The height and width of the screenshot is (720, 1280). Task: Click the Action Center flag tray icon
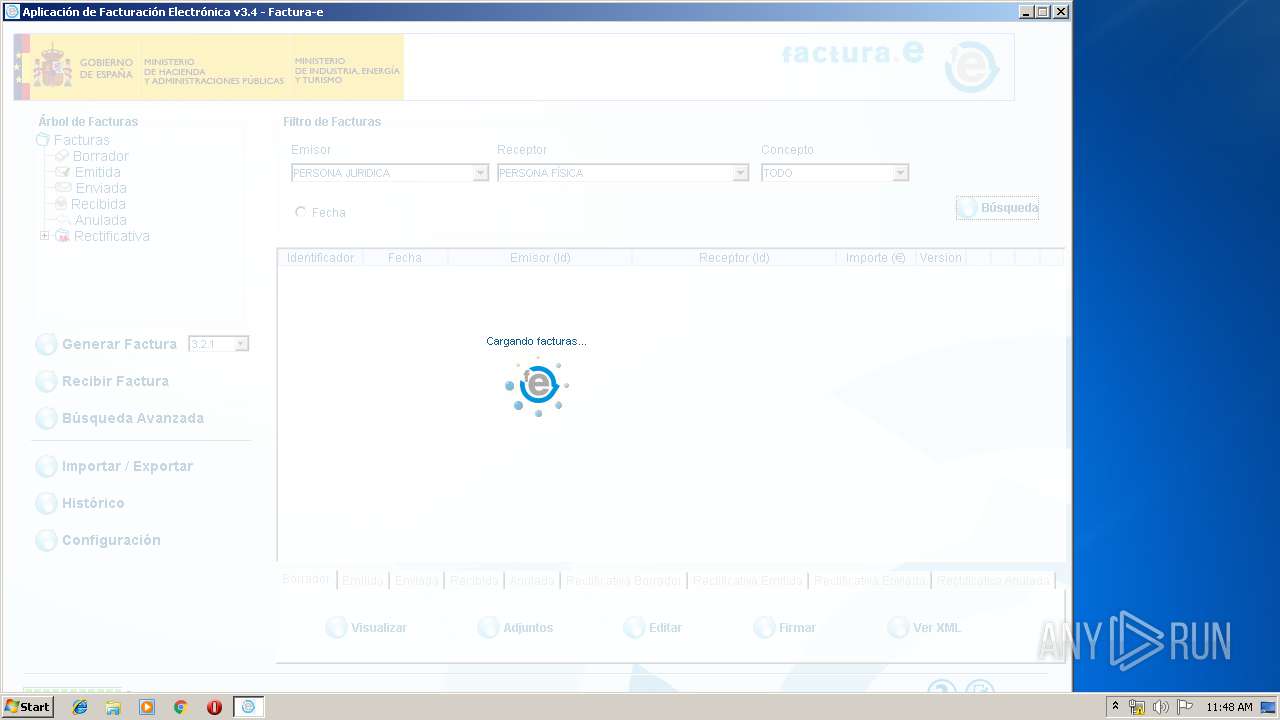[x=1185, y=707]
